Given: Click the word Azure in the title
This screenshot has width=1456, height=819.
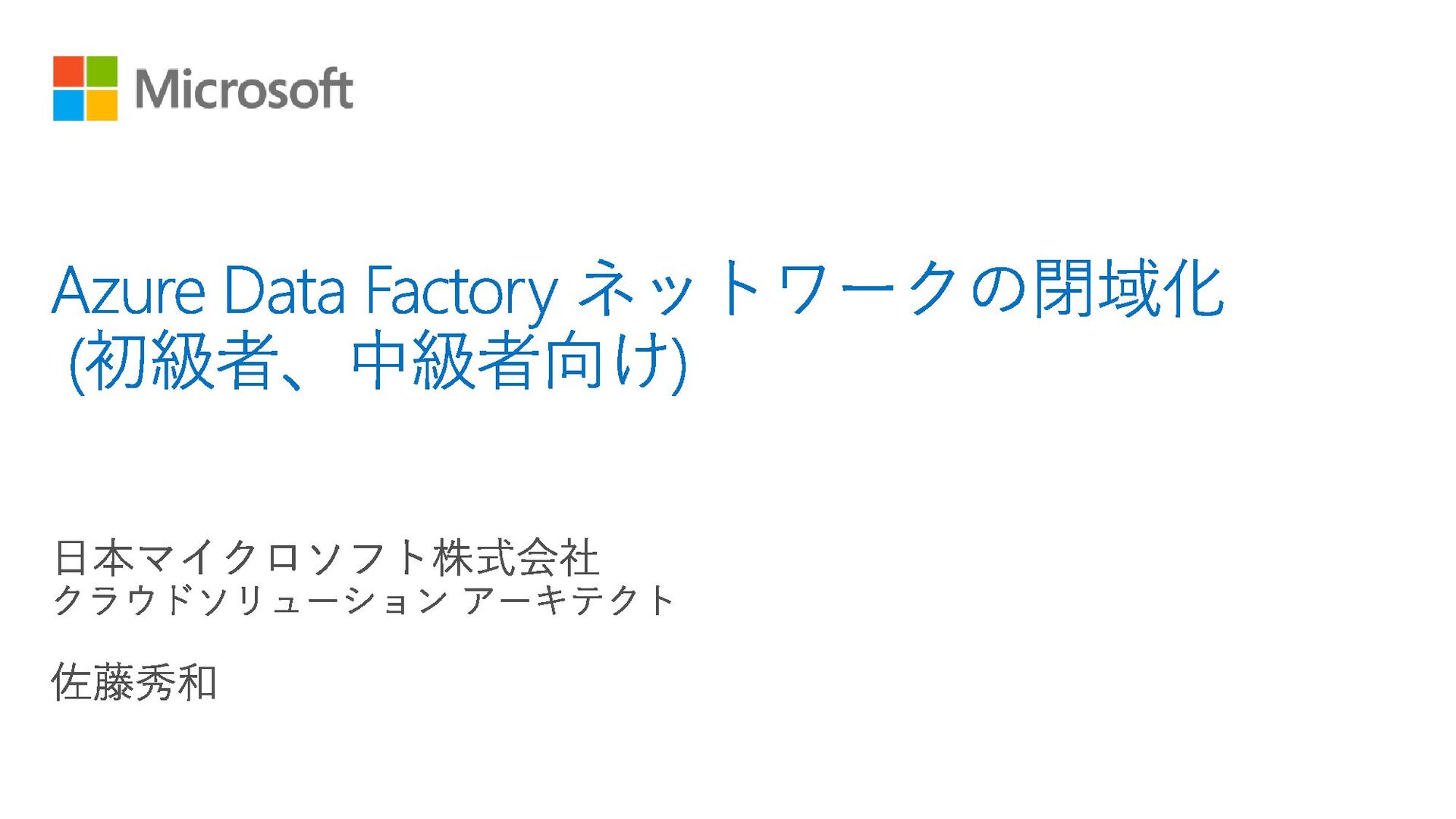Looking at the screenshot, I should (129, 290).
